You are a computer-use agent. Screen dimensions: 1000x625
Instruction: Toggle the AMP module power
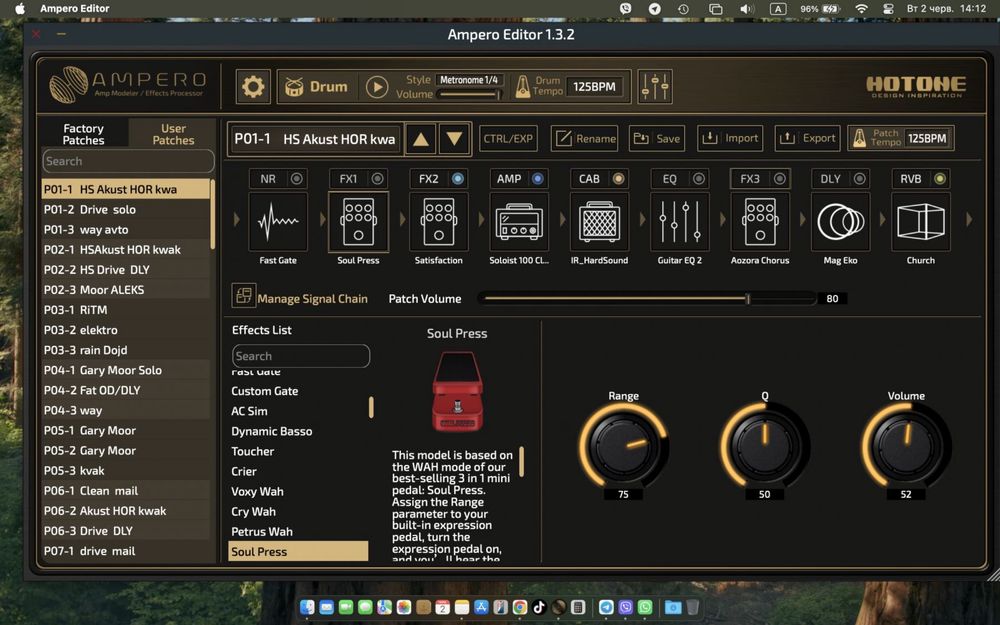(538, 179)
